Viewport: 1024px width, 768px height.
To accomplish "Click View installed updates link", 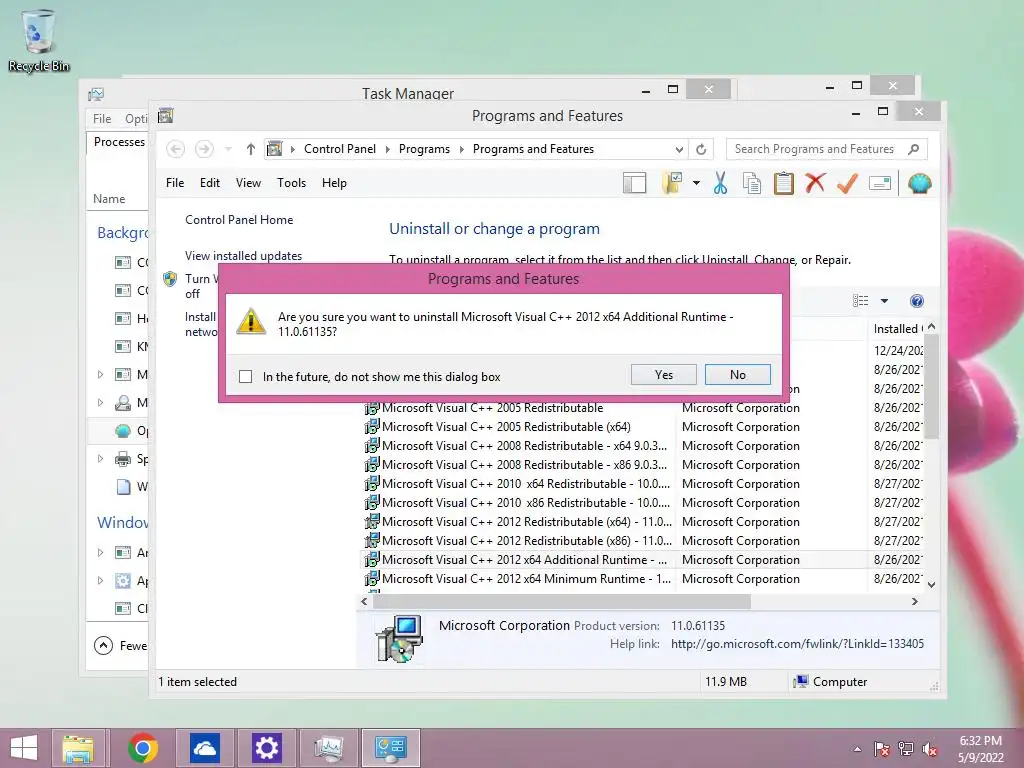I will 243,256.
